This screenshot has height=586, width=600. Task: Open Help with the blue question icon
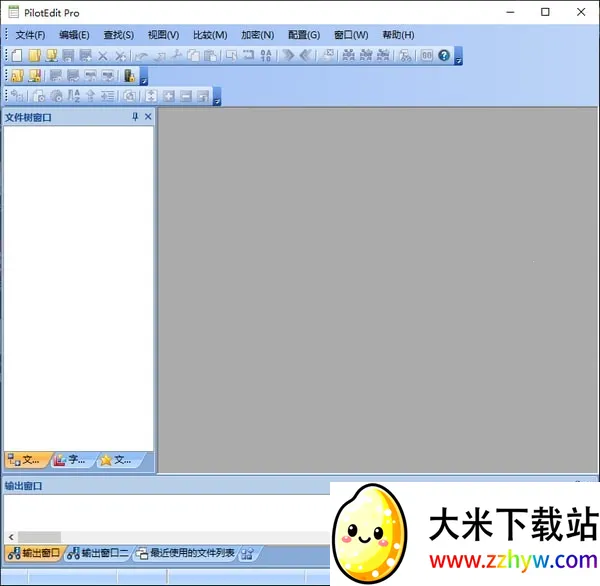[444, 55]
